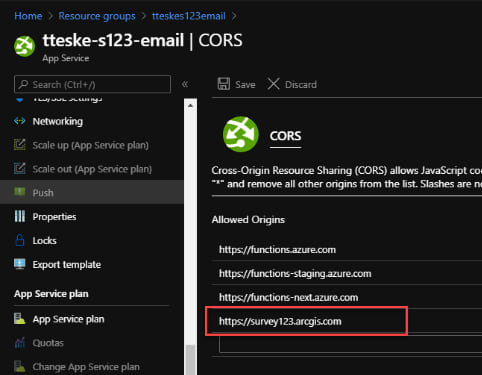Click the sidebar scrollbar thumb
Image resolution: width=482 pixels, height=375 pixels.
[190, 360]
